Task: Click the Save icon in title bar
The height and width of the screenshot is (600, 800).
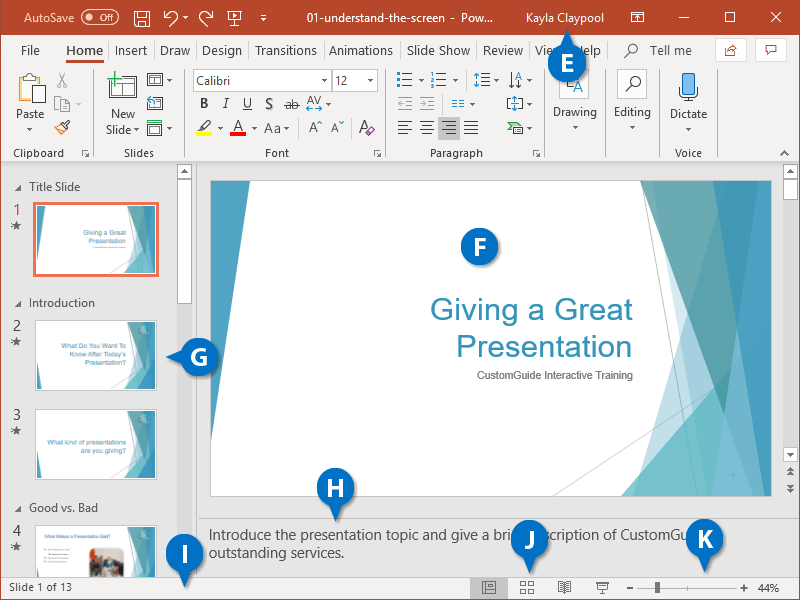Action: click(142, 18)
